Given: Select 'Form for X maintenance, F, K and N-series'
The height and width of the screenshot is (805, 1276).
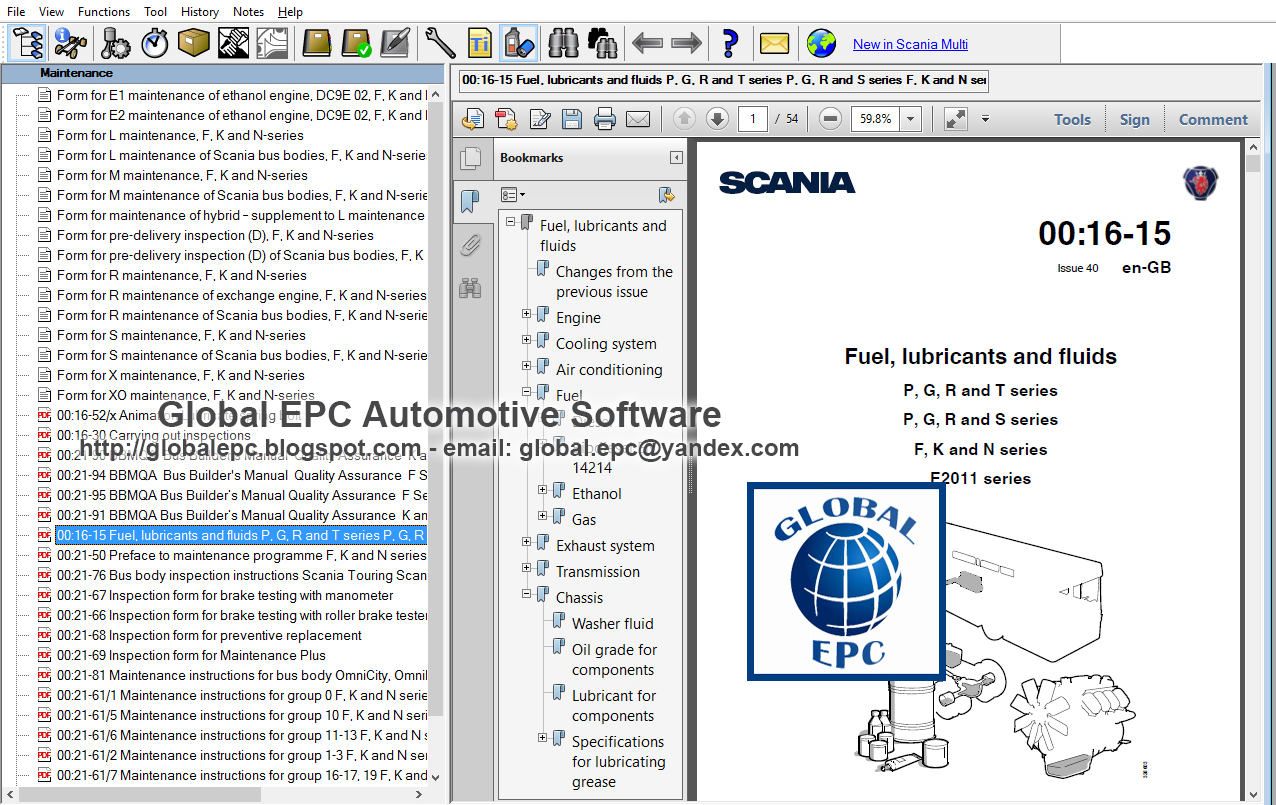Looking at the screenshot, I should [x=181, y=375].
